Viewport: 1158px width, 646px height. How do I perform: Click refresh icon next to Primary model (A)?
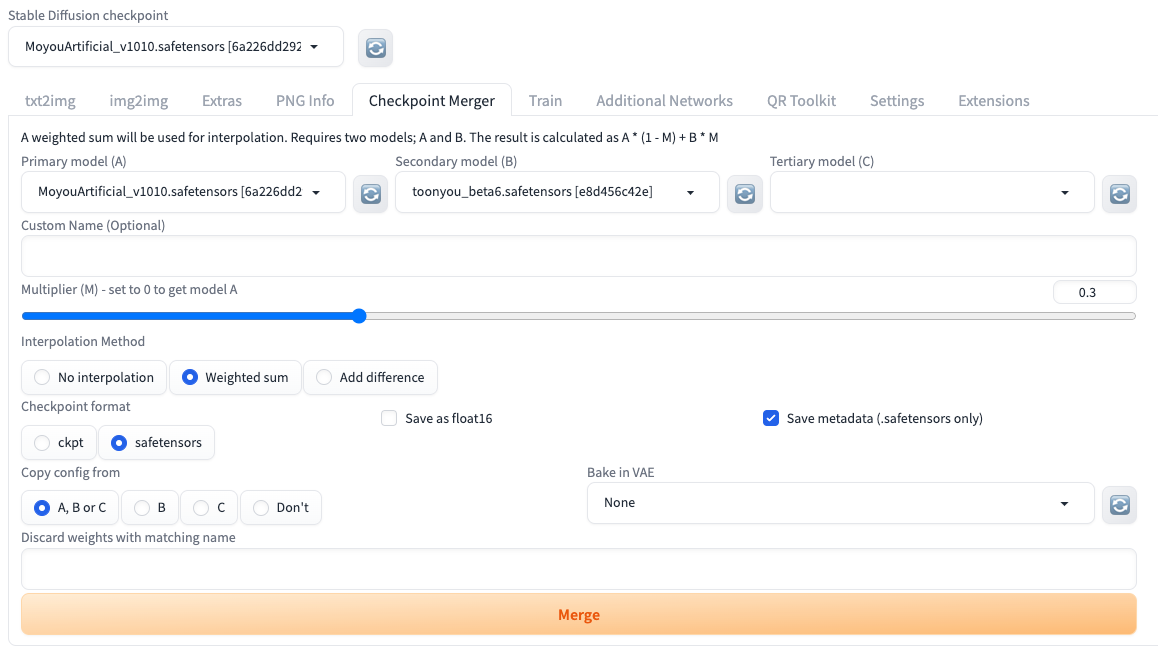coord(370,194)
